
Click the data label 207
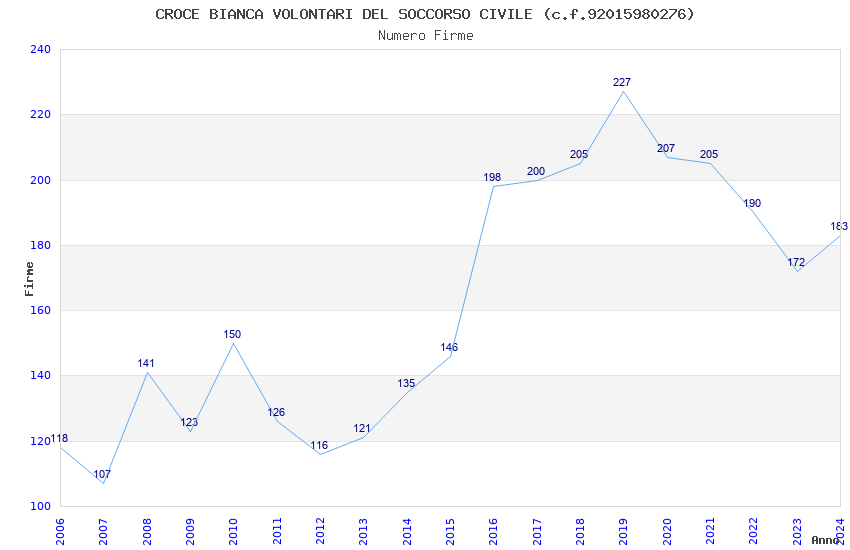point(666,148)
